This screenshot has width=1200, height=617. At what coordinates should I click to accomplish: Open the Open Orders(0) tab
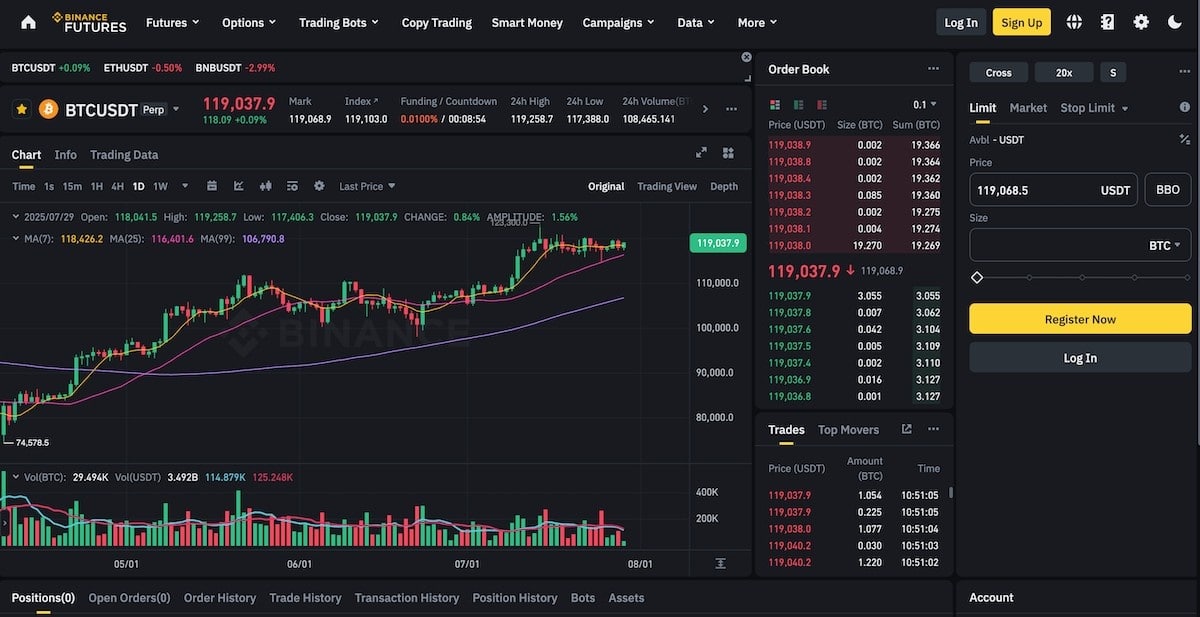pyautogui.click(x=129, y=597)
